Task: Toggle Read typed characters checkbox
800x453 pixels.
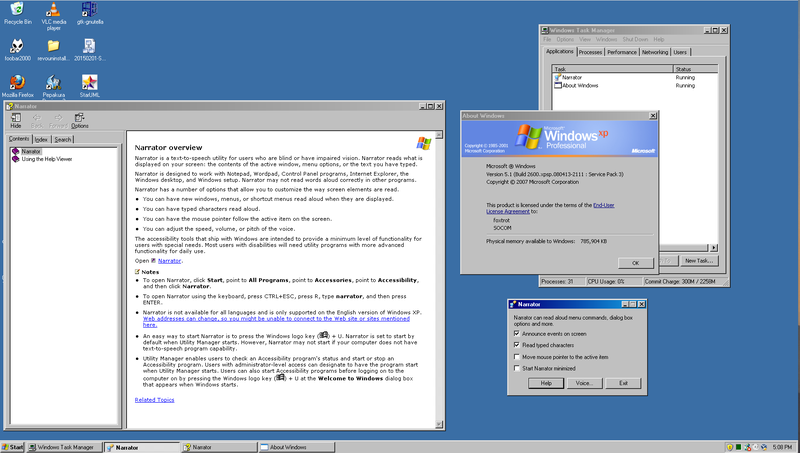Action: (x=517, y=345)
